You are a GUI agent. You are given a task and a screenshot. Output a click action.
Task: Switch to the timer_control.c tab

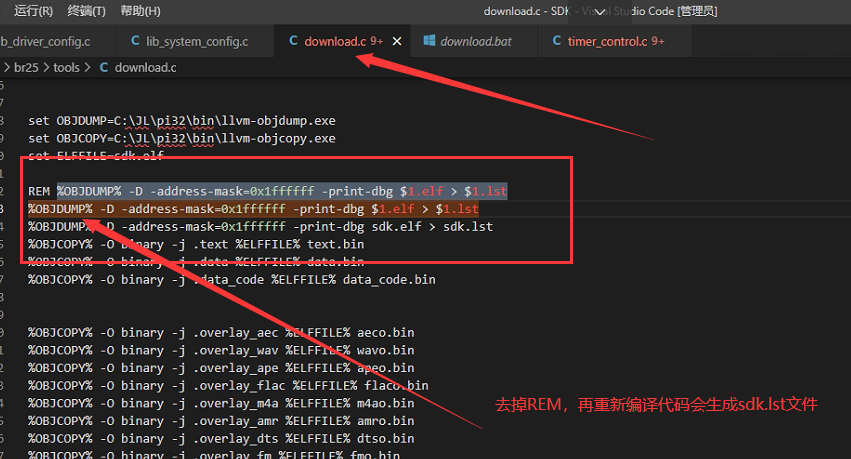(x=615, y=41)
